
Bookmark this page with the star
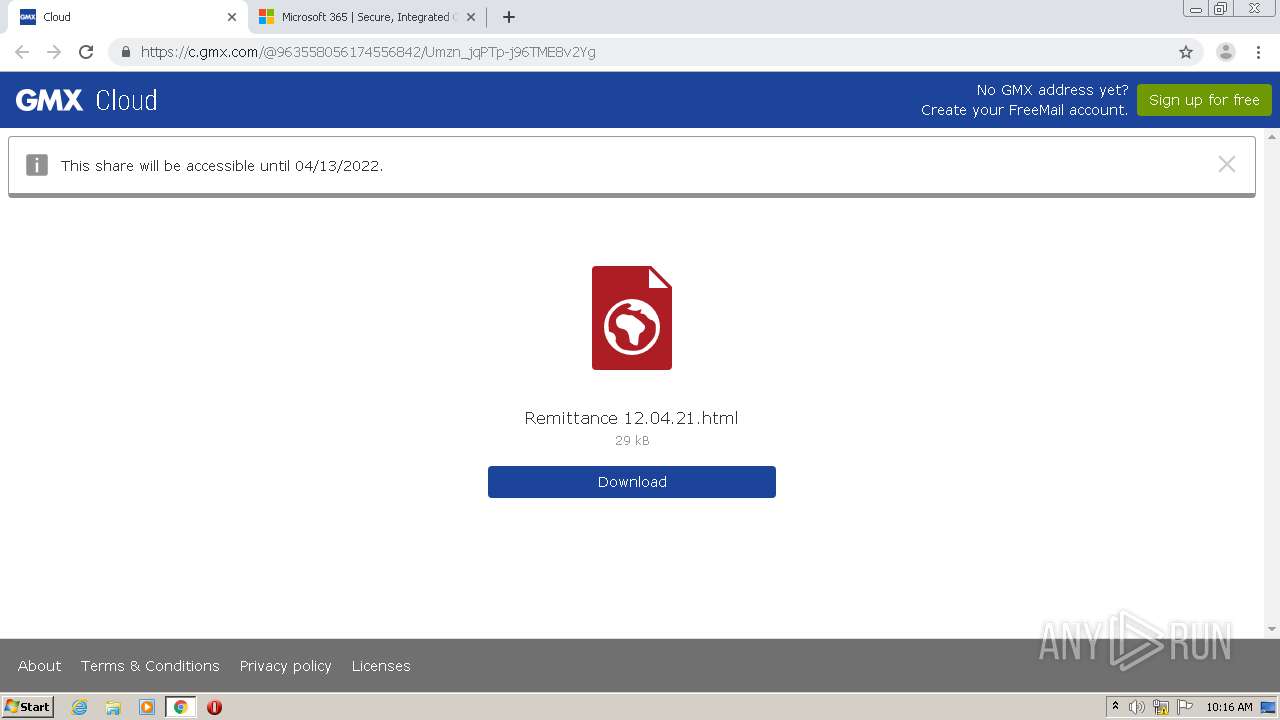tap(1186, 52)
